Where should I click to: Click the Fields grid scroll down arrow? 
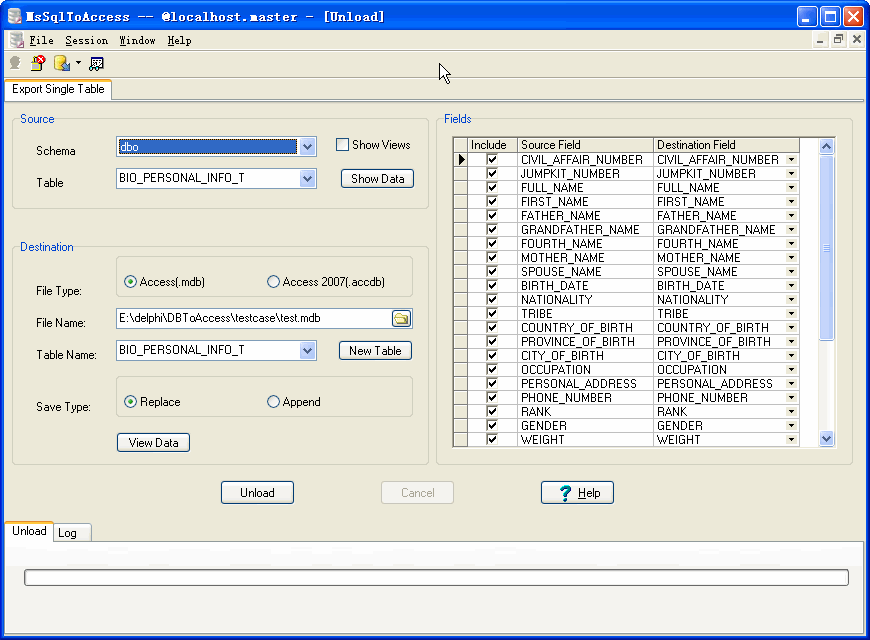pos(826,439)
